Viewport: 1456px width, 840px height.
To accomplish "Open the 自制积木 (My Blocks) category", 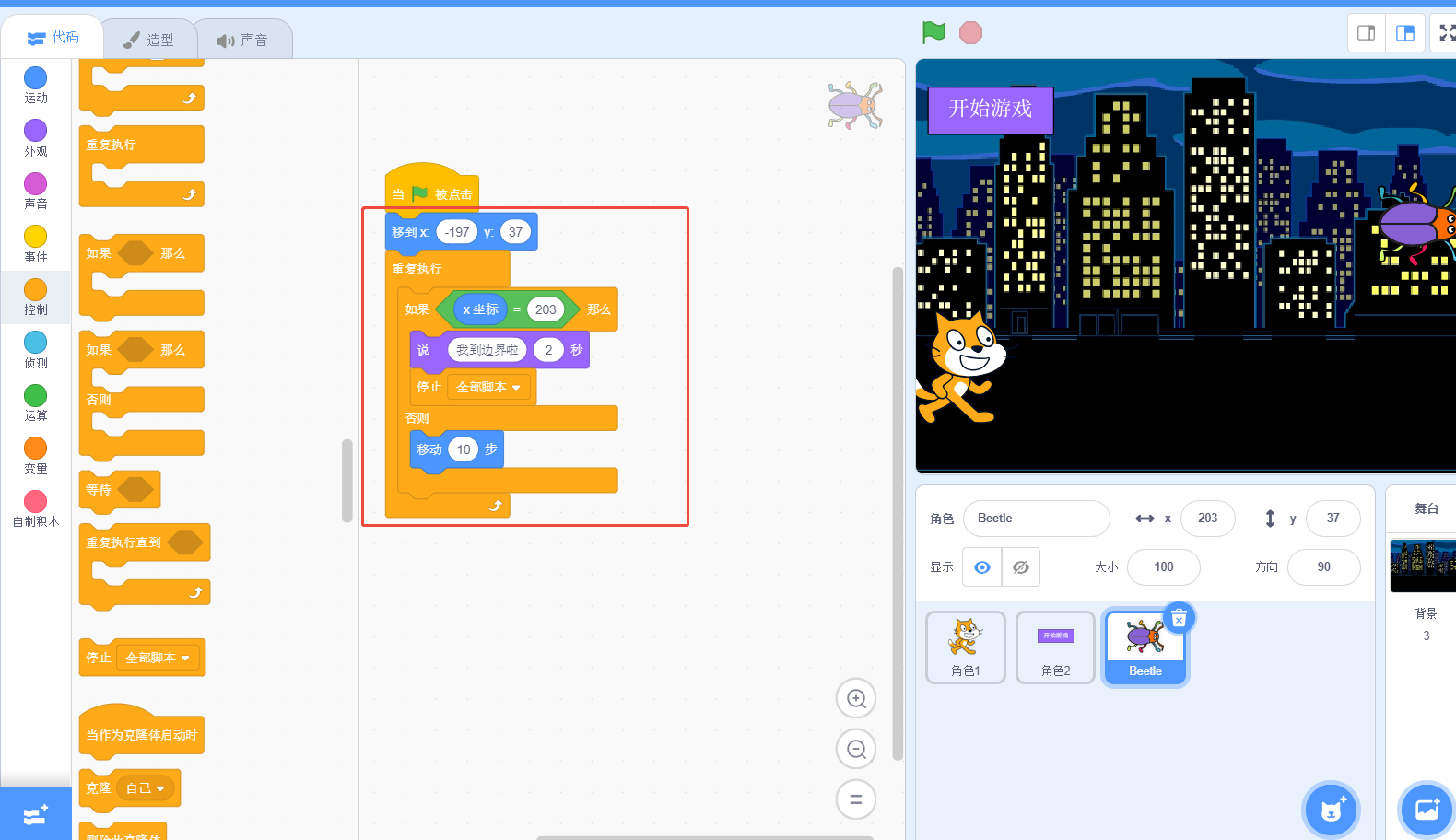I will tap(35, 509).
